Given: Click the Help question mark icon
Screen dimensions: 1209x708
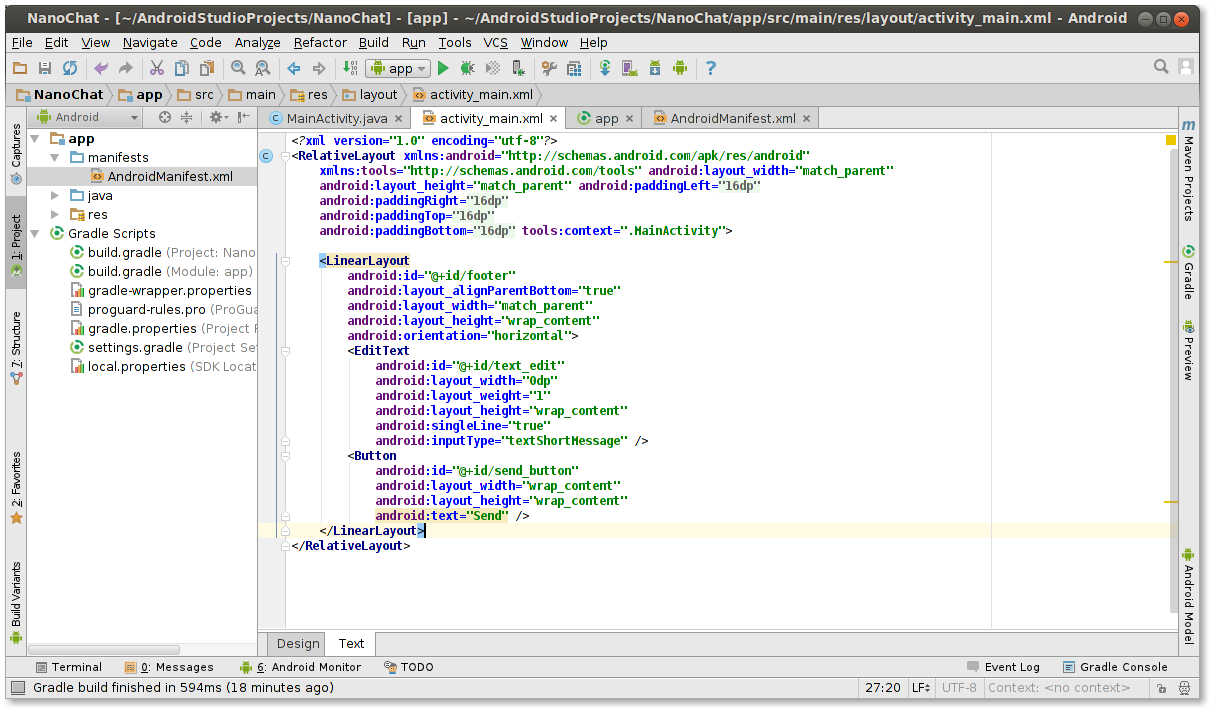Looking at the screenshot, I should coord(711,68).
